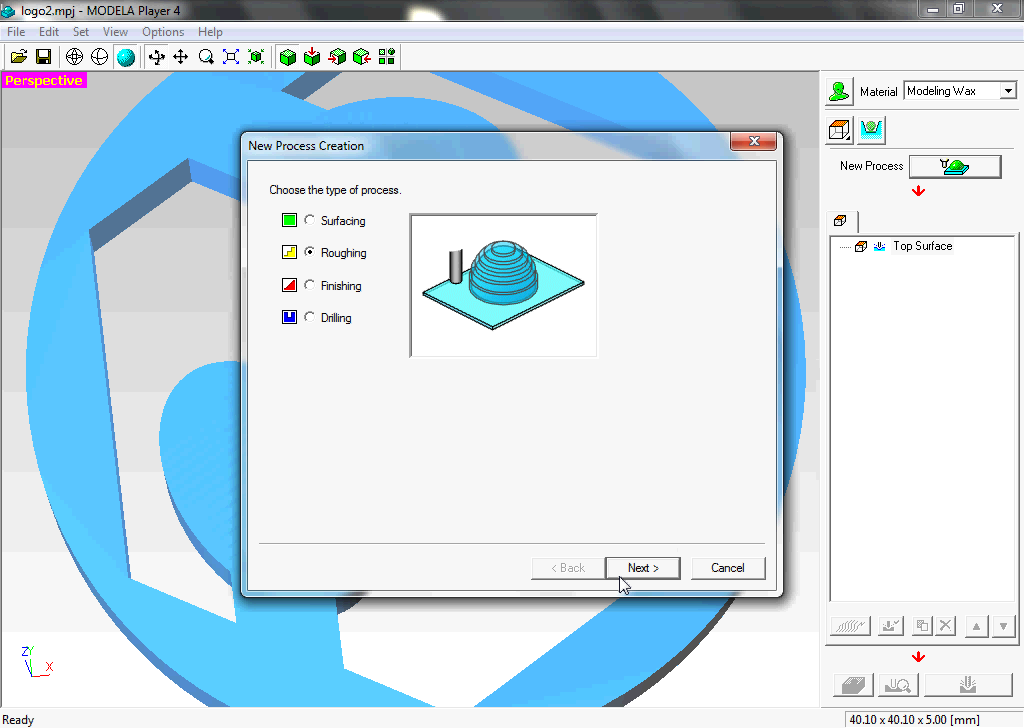Activate the four-way pan arrows tool
Image resolution: width=1024 pixels, height=728 pixels.
(x=181, y=57)
